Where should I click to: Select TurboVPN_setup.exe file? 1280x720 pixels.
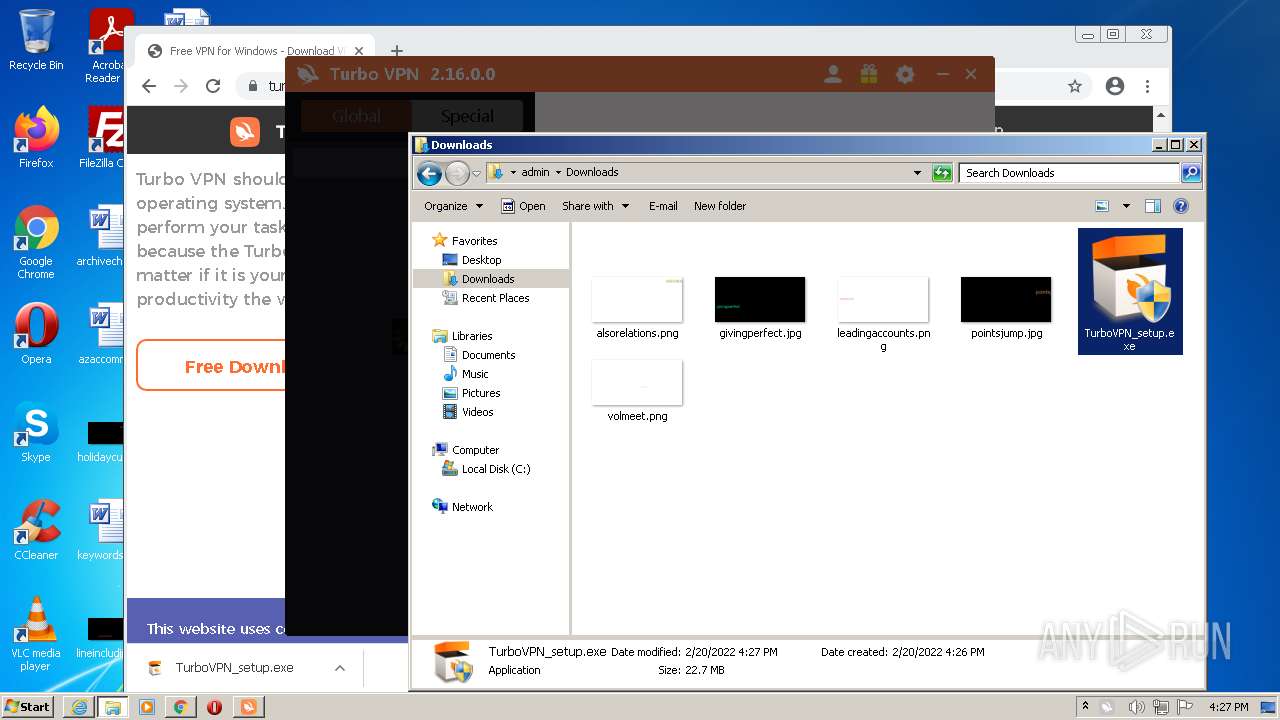click(1130, 291)
